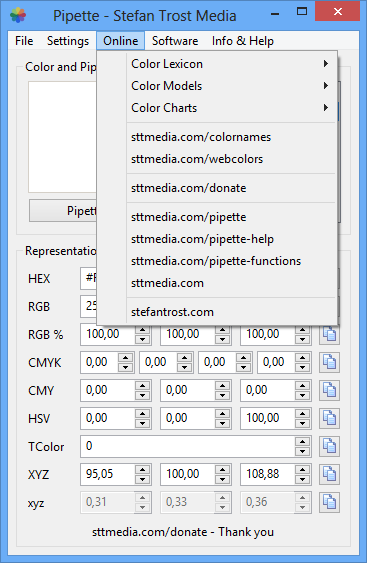Click the white color preview box
Viewport: 367px width, 563px height.
pyautogui.click(x=62, y=137)
